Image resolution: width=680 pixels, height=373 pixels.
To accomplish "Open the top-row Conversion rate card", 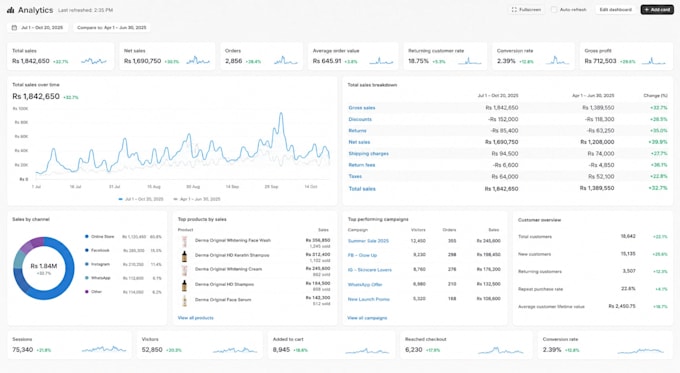I will click(533, 56).
